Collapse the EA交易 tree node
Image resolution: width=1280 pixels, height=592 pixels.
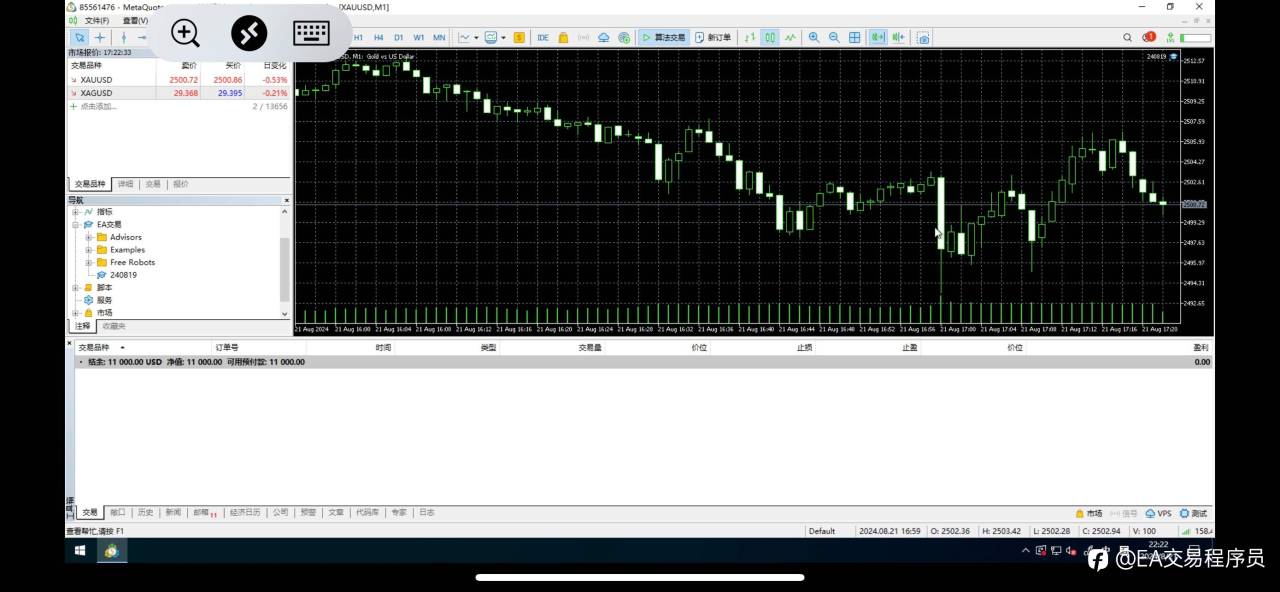tap(75, 225)
